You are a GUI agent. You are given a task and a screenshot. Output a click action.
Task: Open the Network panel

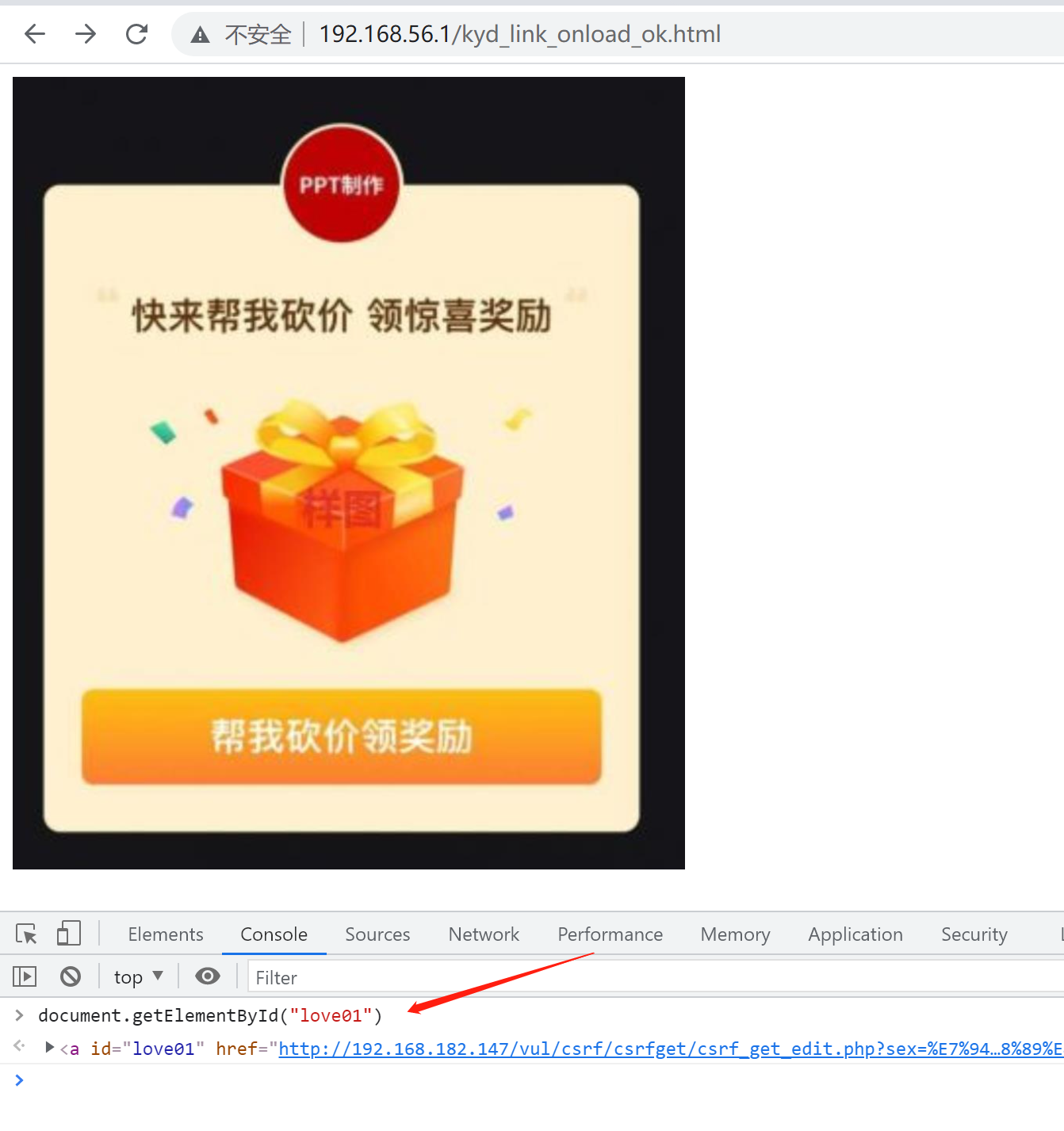(x=484, y=934)
